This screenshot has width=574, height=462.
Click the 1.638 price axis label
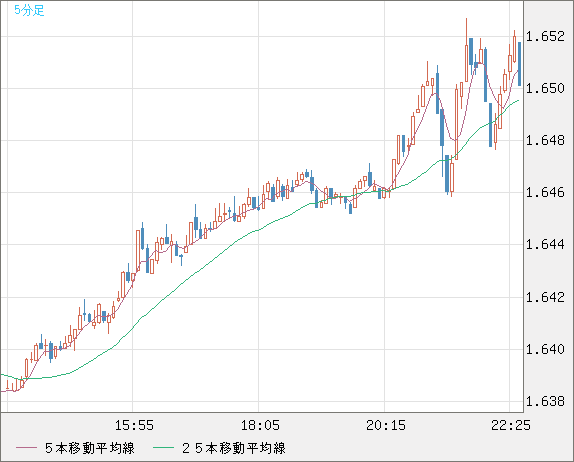545,401
